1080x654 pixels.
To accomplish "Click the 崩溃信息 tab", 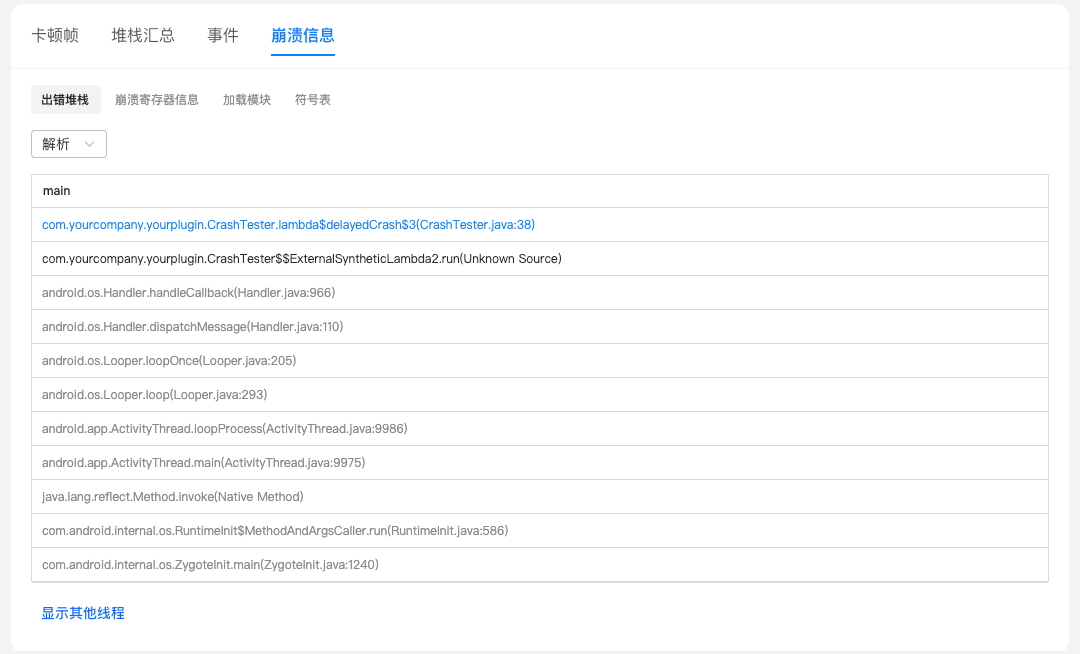I will pos(303,35).
